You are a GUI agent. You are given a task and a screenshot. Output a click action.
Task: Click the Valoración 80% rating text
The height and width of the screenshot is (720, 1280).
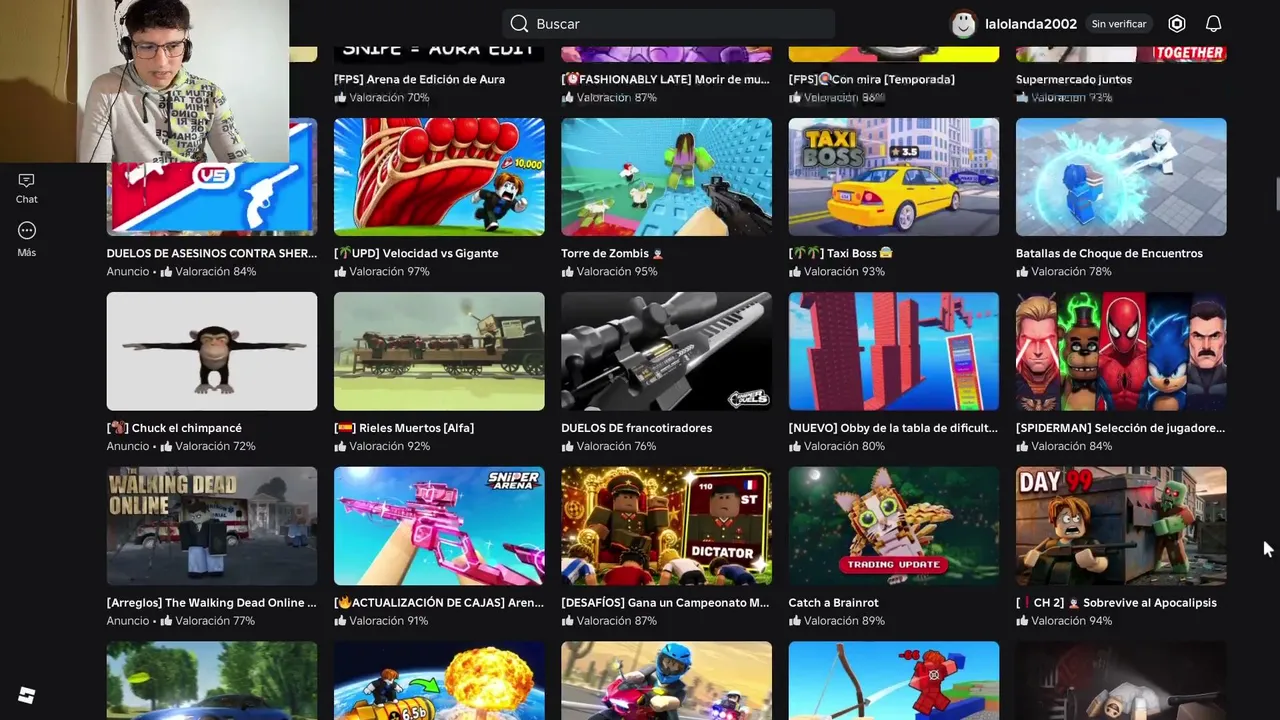(844, 447)
